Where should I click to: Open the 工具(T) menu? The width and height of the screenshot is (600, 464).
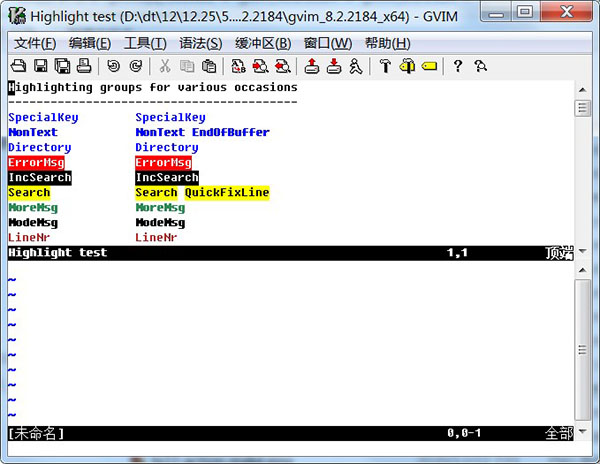point(145,43)
